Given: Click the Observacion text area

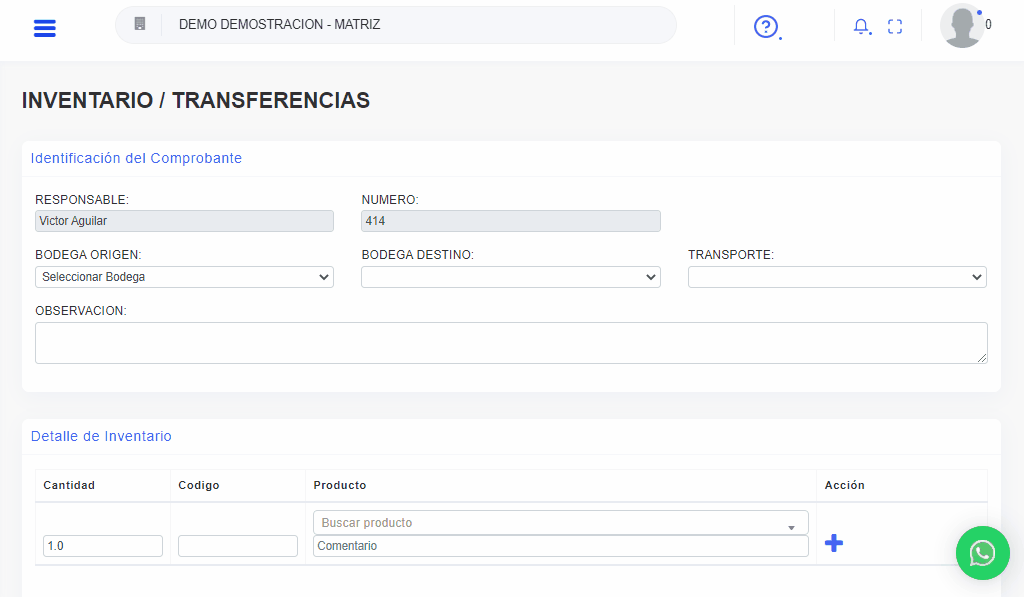Looking at the screenshot, I should 511,343.
